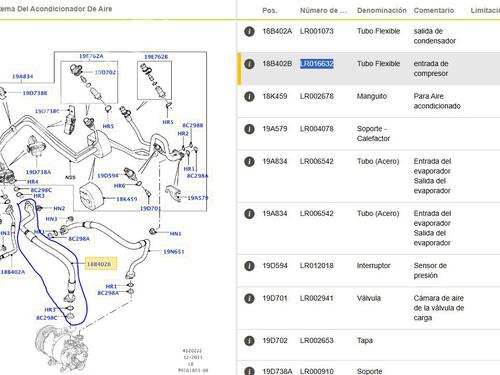Image resolution: width=500 pixels, height=375 pixels.
Task: Click HN2 label in diagram
Action: pyautogui.click(x=59, y=209)
